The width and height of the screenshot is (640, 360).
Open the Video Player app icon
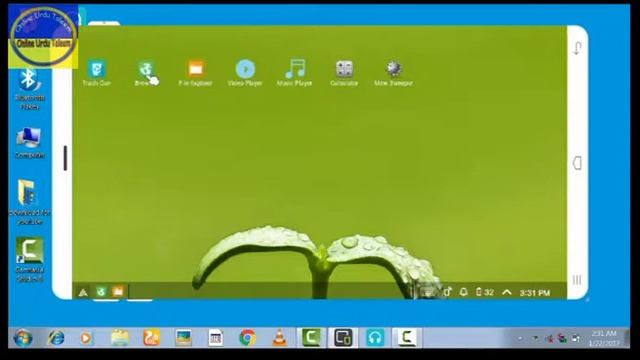(x=245, y=73)
